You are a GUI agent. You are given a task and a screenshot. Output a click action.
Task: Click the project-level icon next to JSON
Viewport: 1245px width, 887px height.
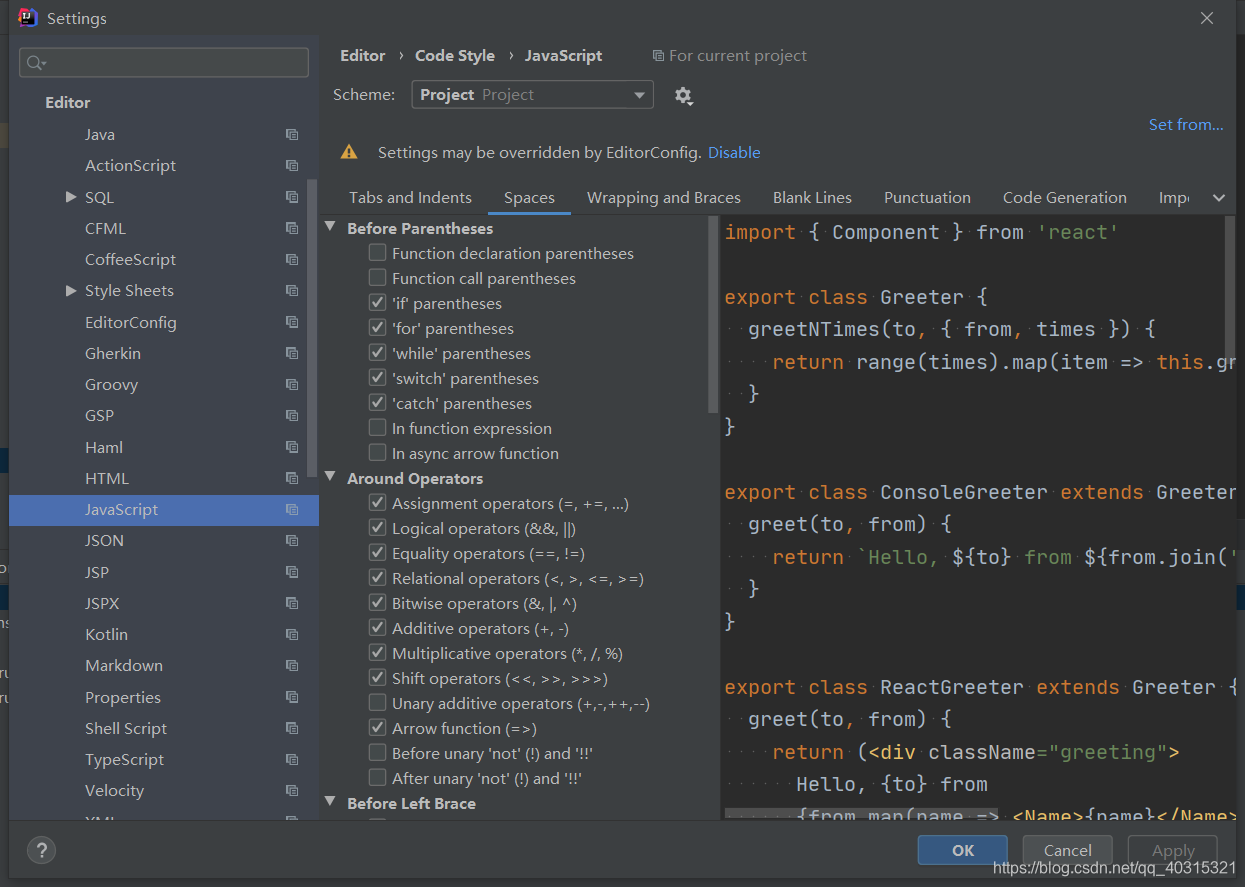click(x=292, y=541)
